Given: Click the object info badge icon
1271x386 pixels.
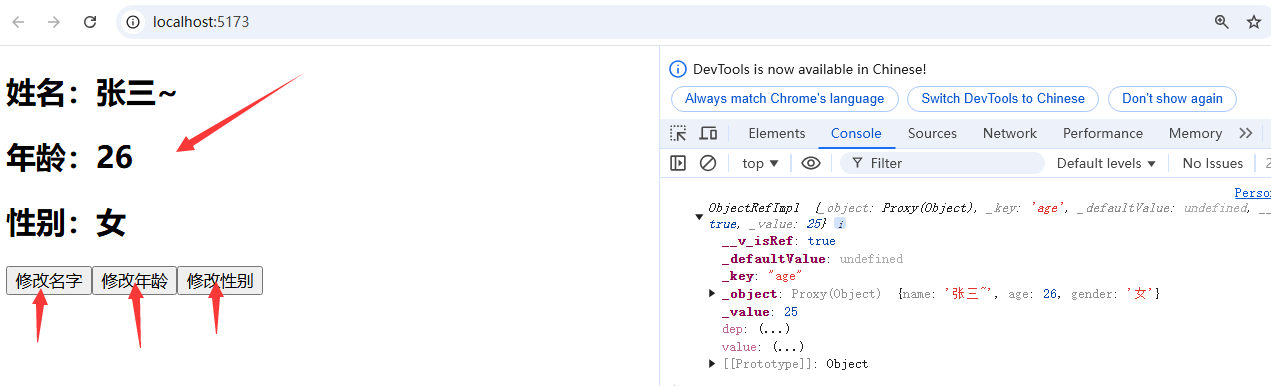Looking at the screenshot, I should coord(840,224).
